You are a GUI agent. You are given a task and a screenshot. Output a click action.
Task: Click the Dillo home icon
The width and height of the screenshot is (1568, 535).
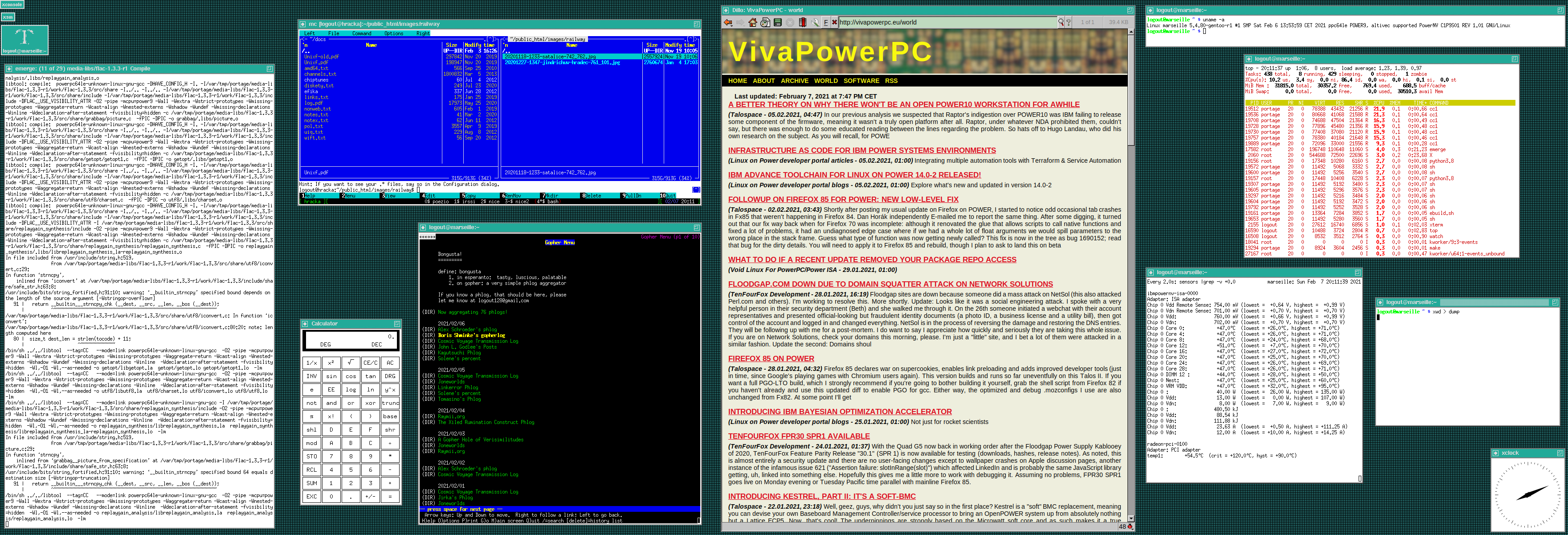pos(753,23)
